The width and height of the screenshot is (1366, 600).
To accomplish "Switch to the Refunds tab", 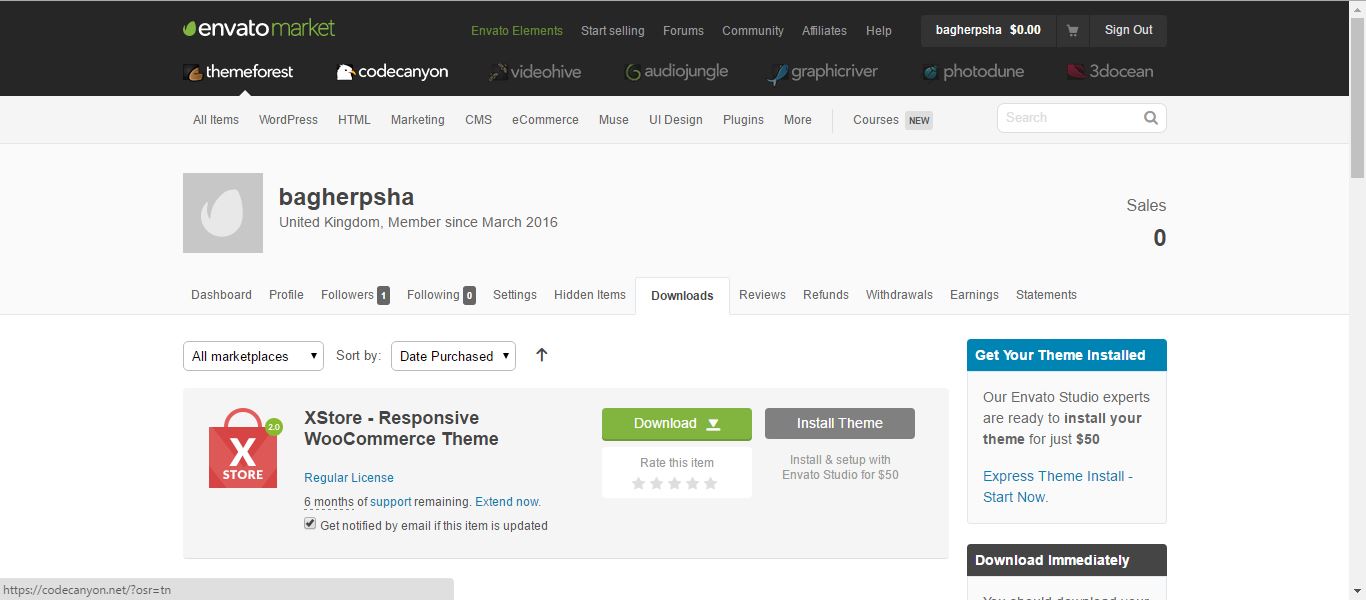I will click(x=826, y=295).
